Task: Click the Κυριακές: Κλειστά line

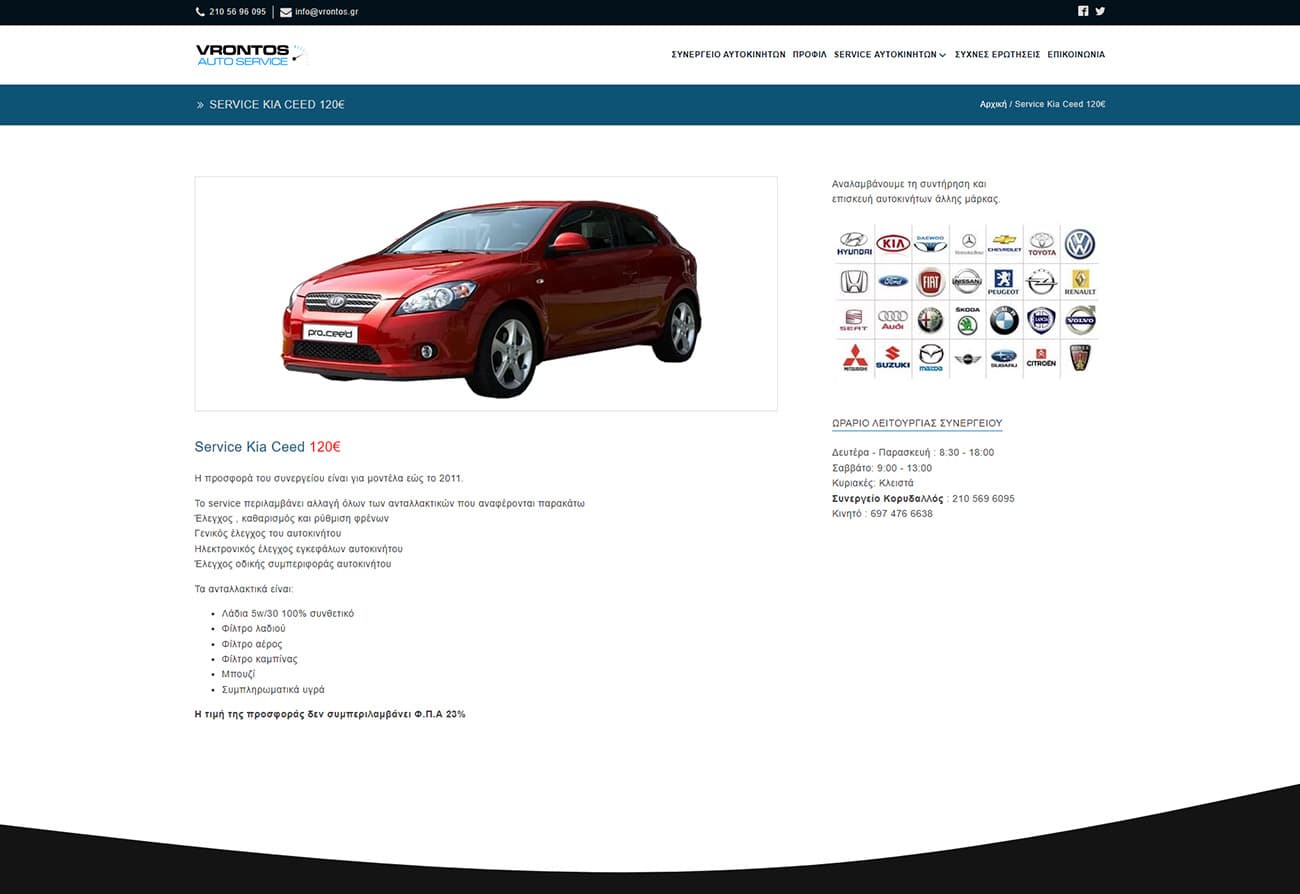Action: [x=872, y=483]
